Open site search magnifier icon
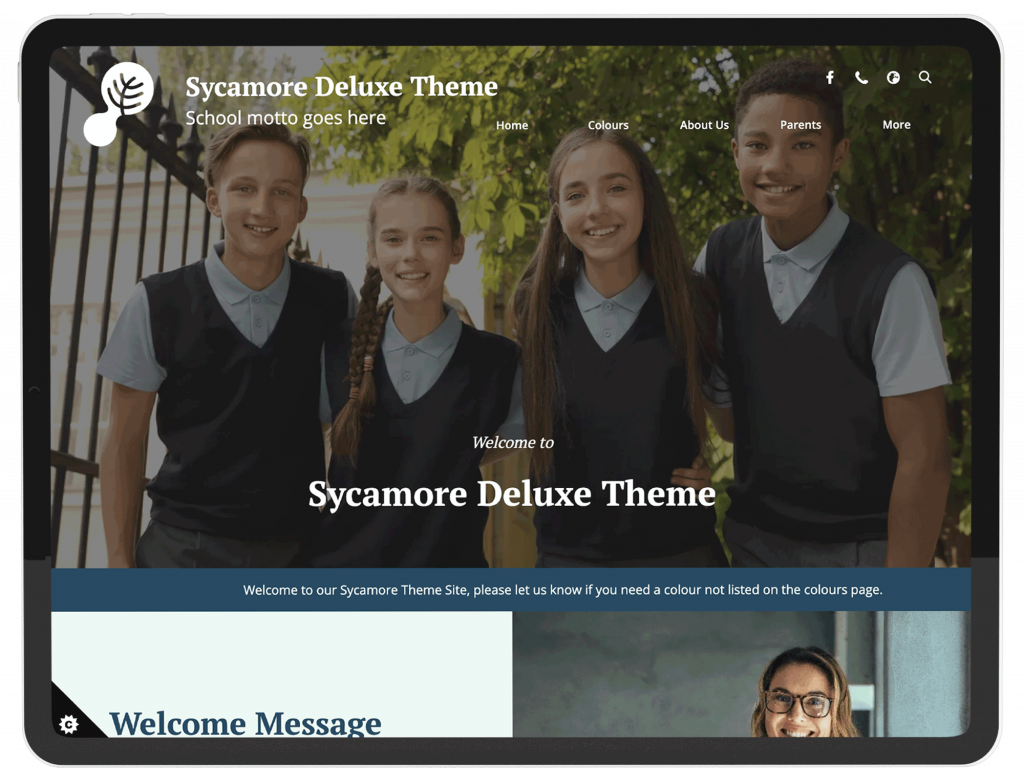1024x784 pixels. click(925, 78)
